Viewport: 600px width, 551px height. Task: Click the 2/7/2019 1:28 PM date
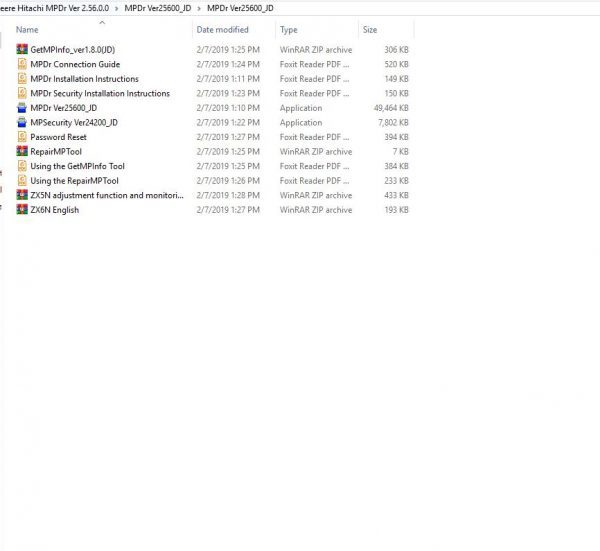click(228, 195)
